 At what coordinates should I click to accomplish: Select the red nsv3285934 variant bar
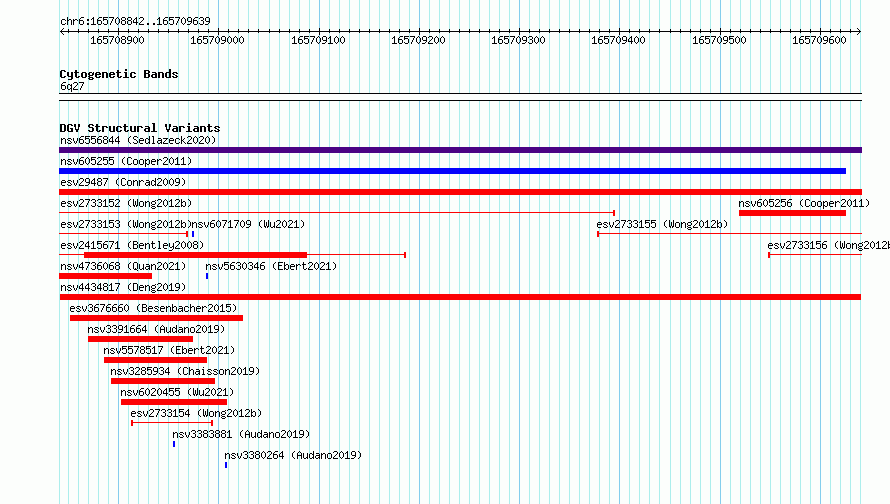click(x=163, y=381)
